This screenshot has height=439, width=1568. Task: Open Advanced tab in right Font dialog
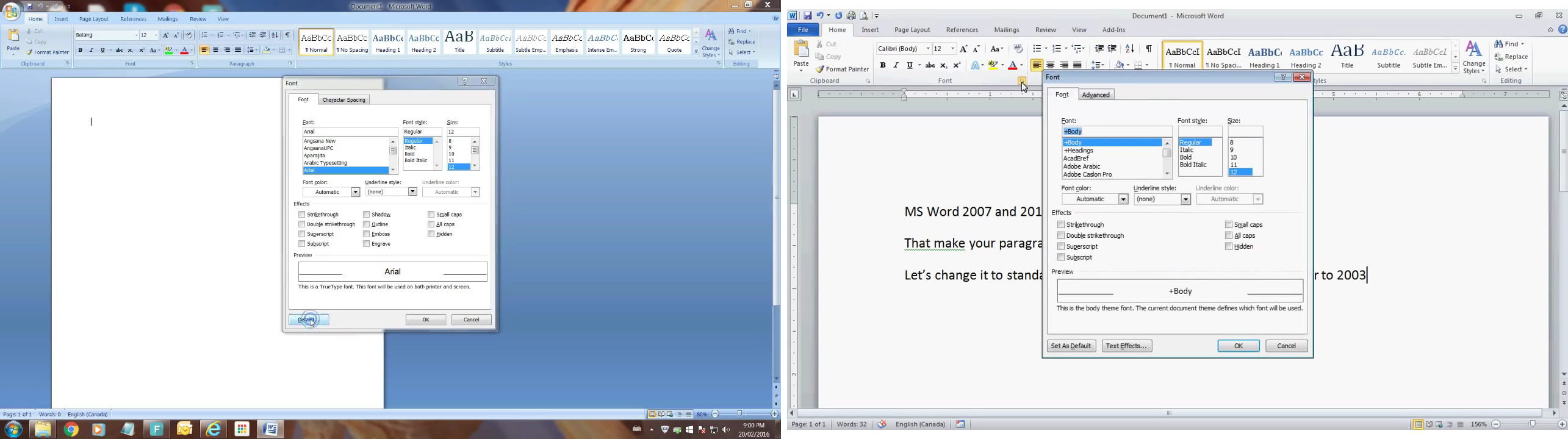[1096, 95]
